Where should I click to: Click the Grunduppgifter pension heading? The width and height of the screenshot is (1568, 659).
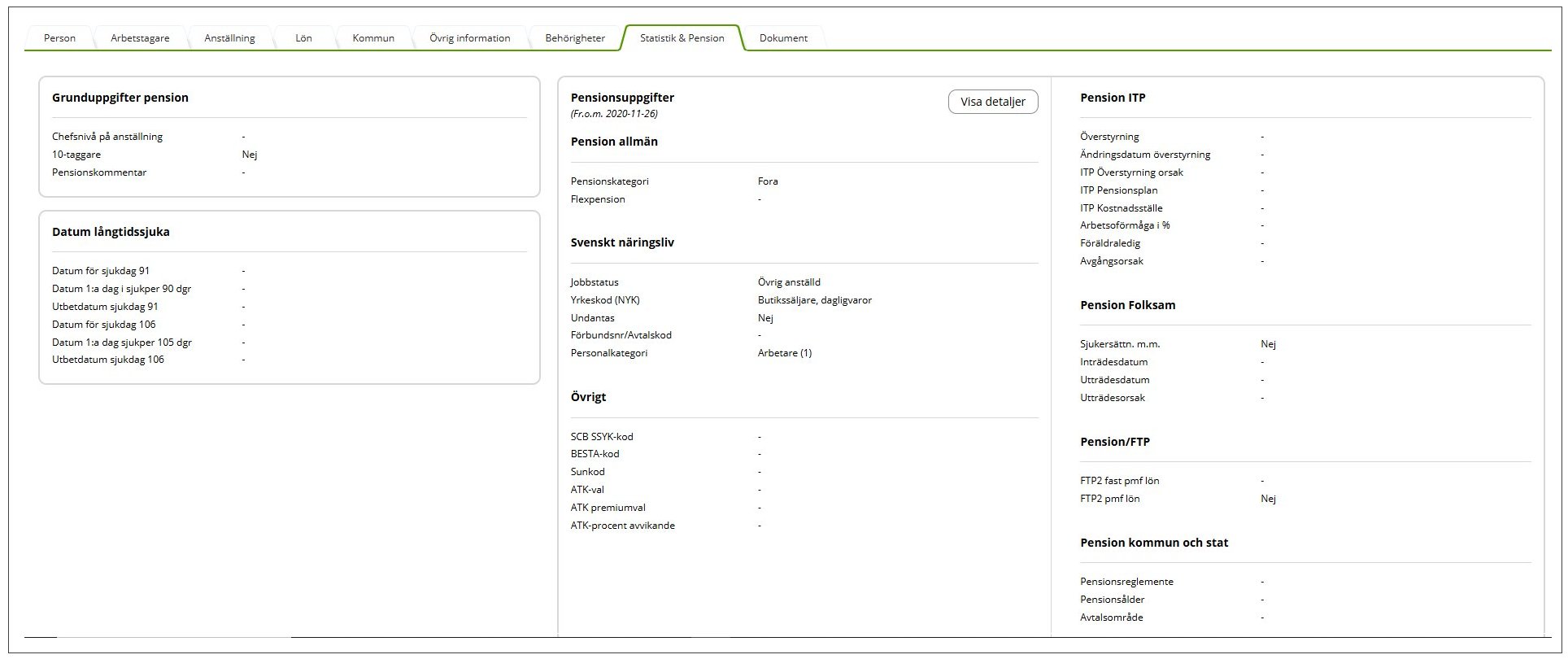tap(120, 98)
